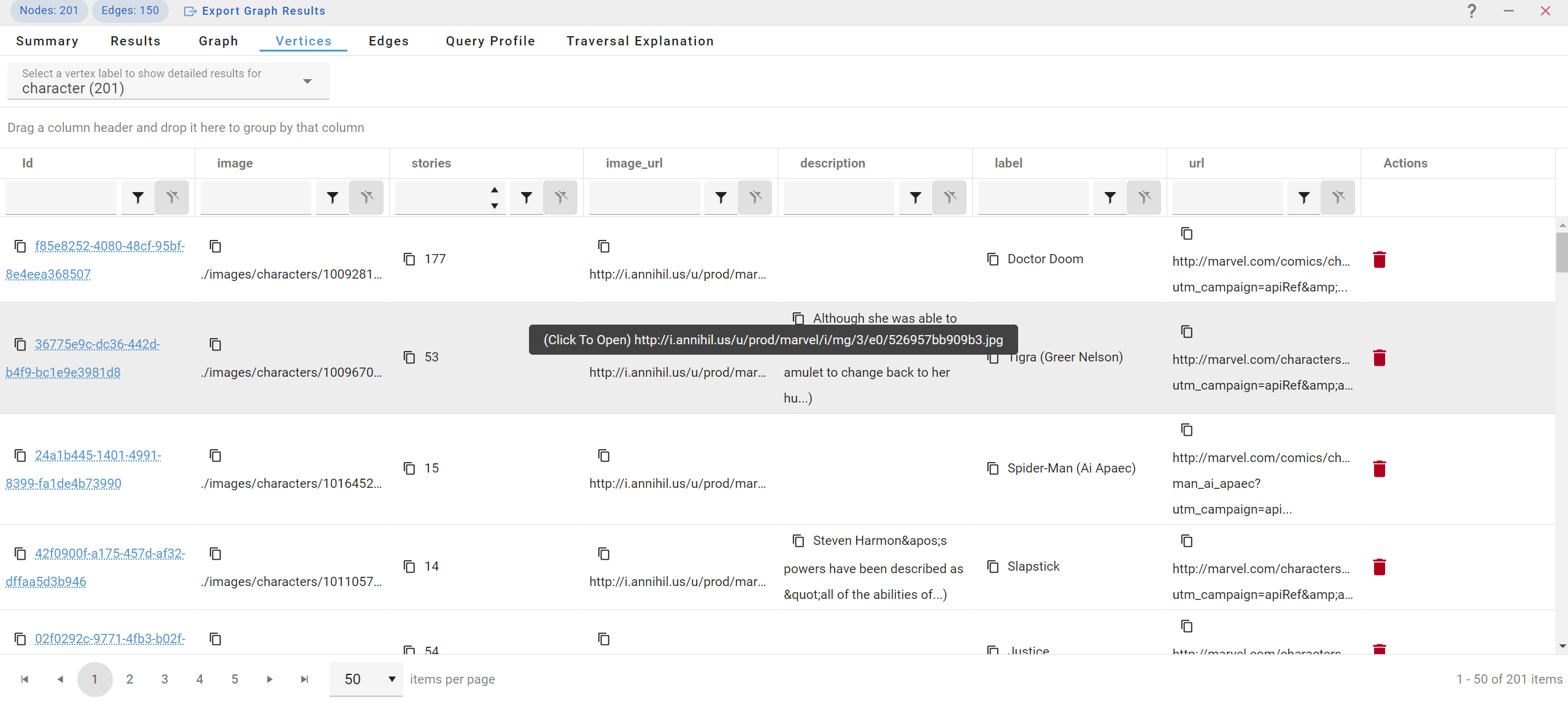Delete the Spider-Man (Ai Apaec) vertex
The height and width of the screenshot is (702, 1568).
click(x=1380, y=469)
